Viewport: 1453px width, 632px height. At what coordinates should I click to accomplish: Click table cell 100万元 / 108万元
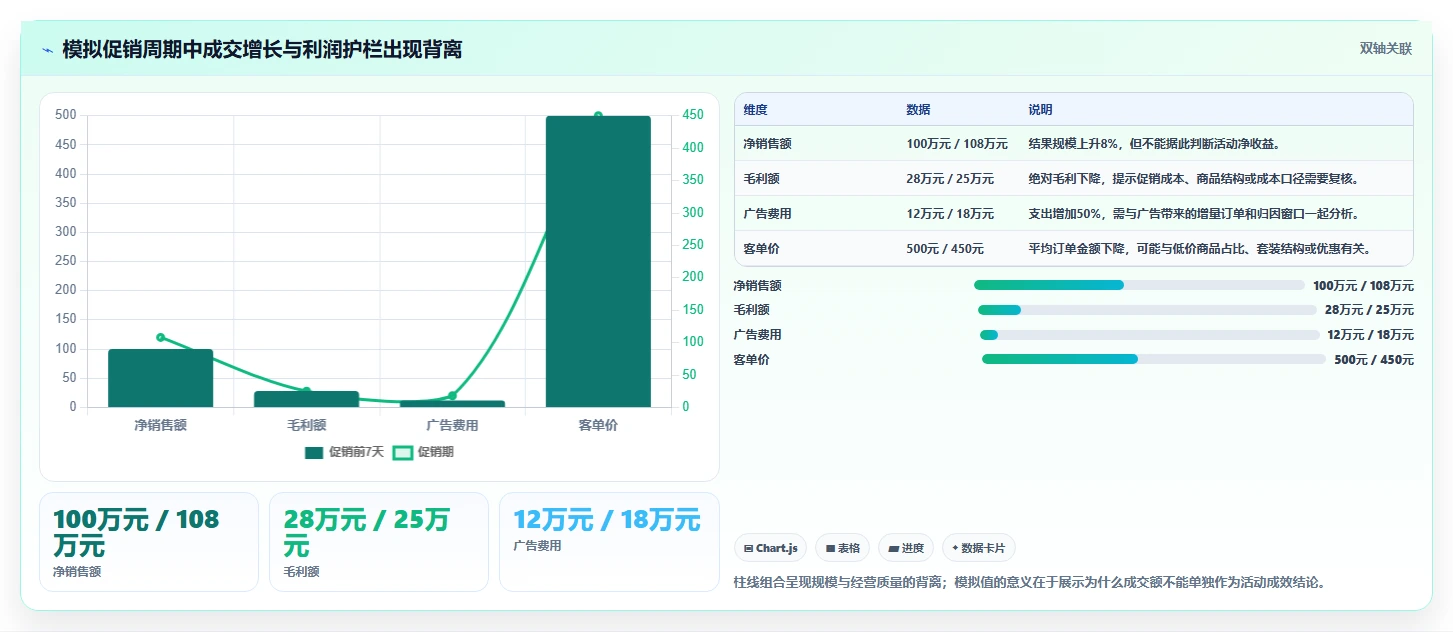click(957, 144)
